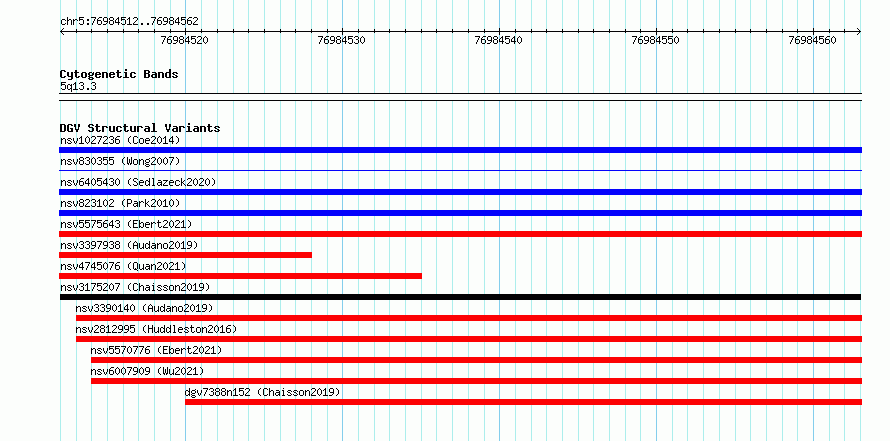Screen dimensions: 890x441
Task: Open nsv2812995 (Huddleston2016) variant label
Action: (x=156, y=329)
